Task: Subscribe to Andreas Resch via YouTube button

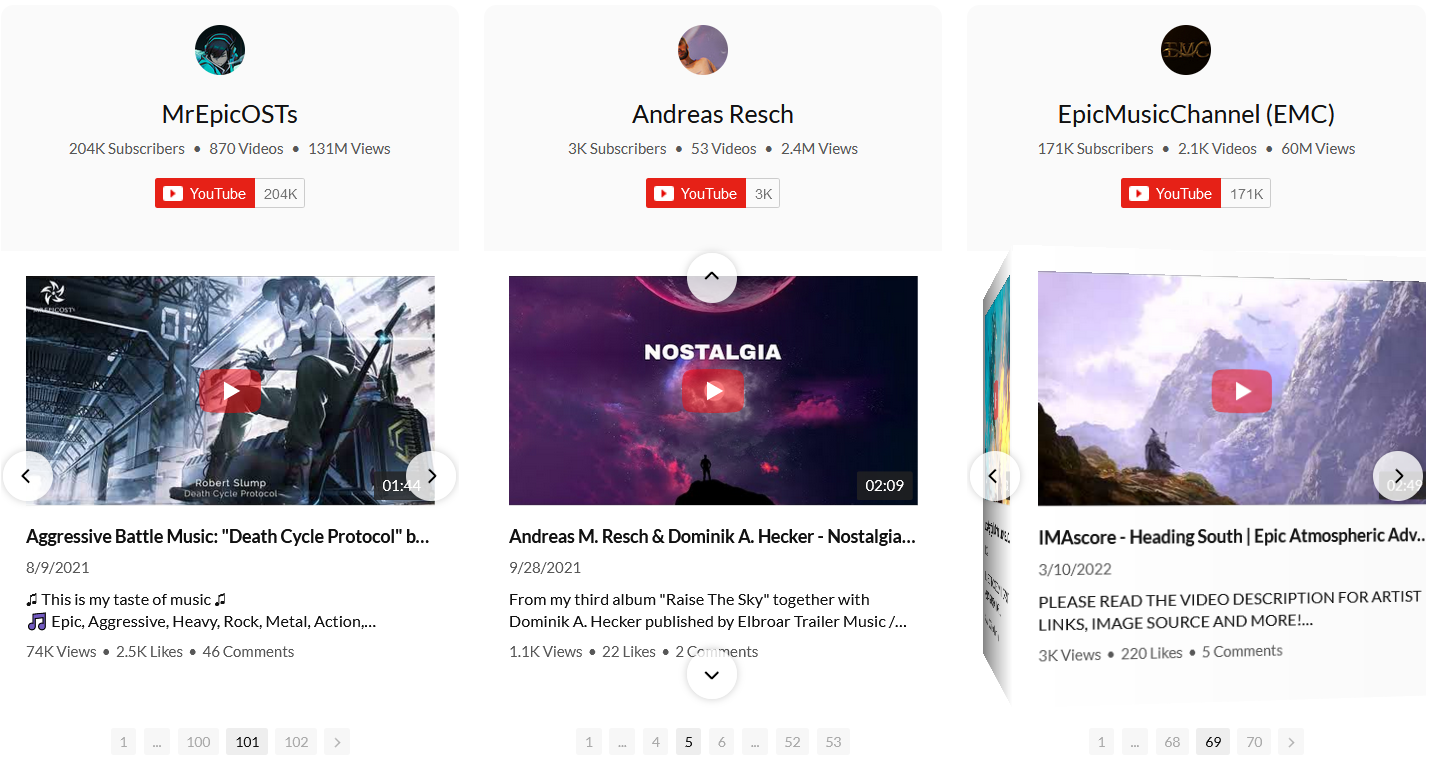Action: point(696,194)
